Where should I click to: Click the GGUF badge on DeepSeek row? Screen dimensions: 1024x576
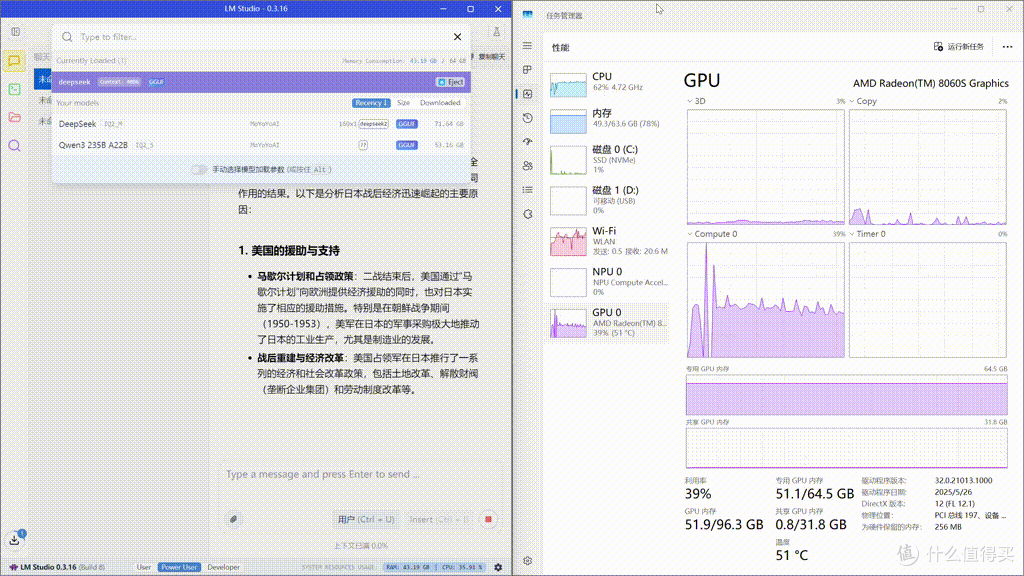(406, 123)
